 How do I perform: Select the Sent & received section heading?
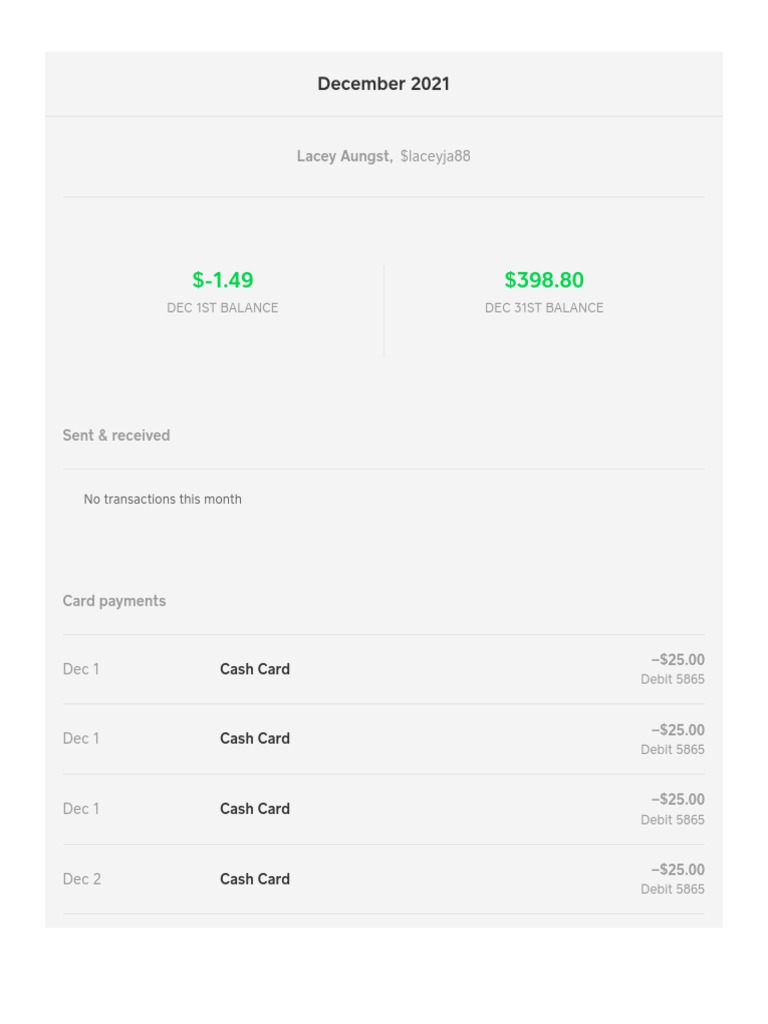(x=116, y=435)
